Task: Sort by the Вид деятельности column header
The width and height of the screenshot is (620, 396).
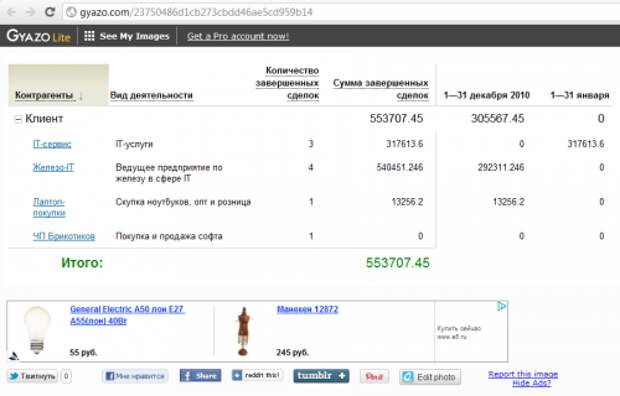Action: 151,95
